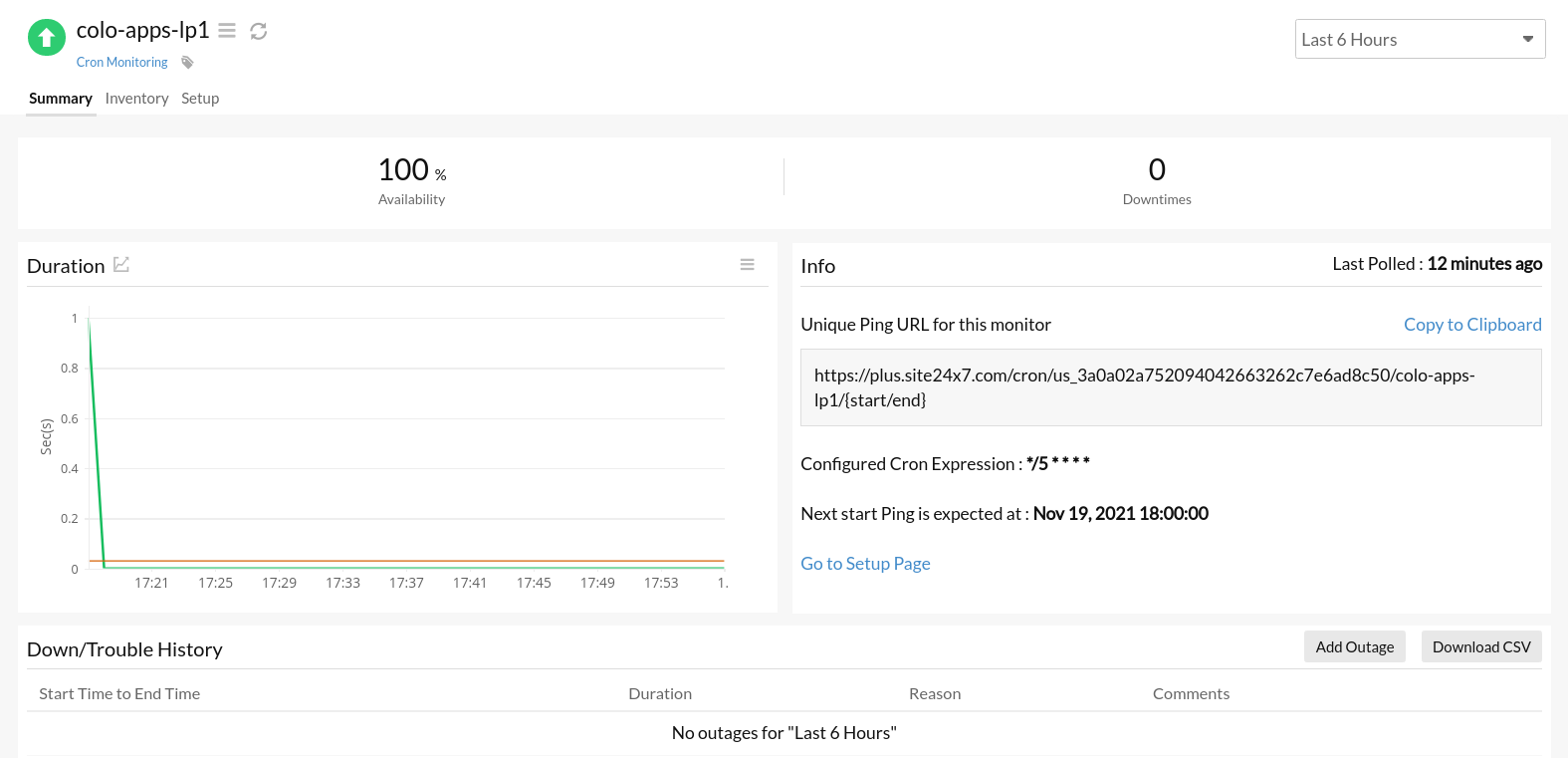
Task: Select the Summary tab
Action: tap(61, 99)
